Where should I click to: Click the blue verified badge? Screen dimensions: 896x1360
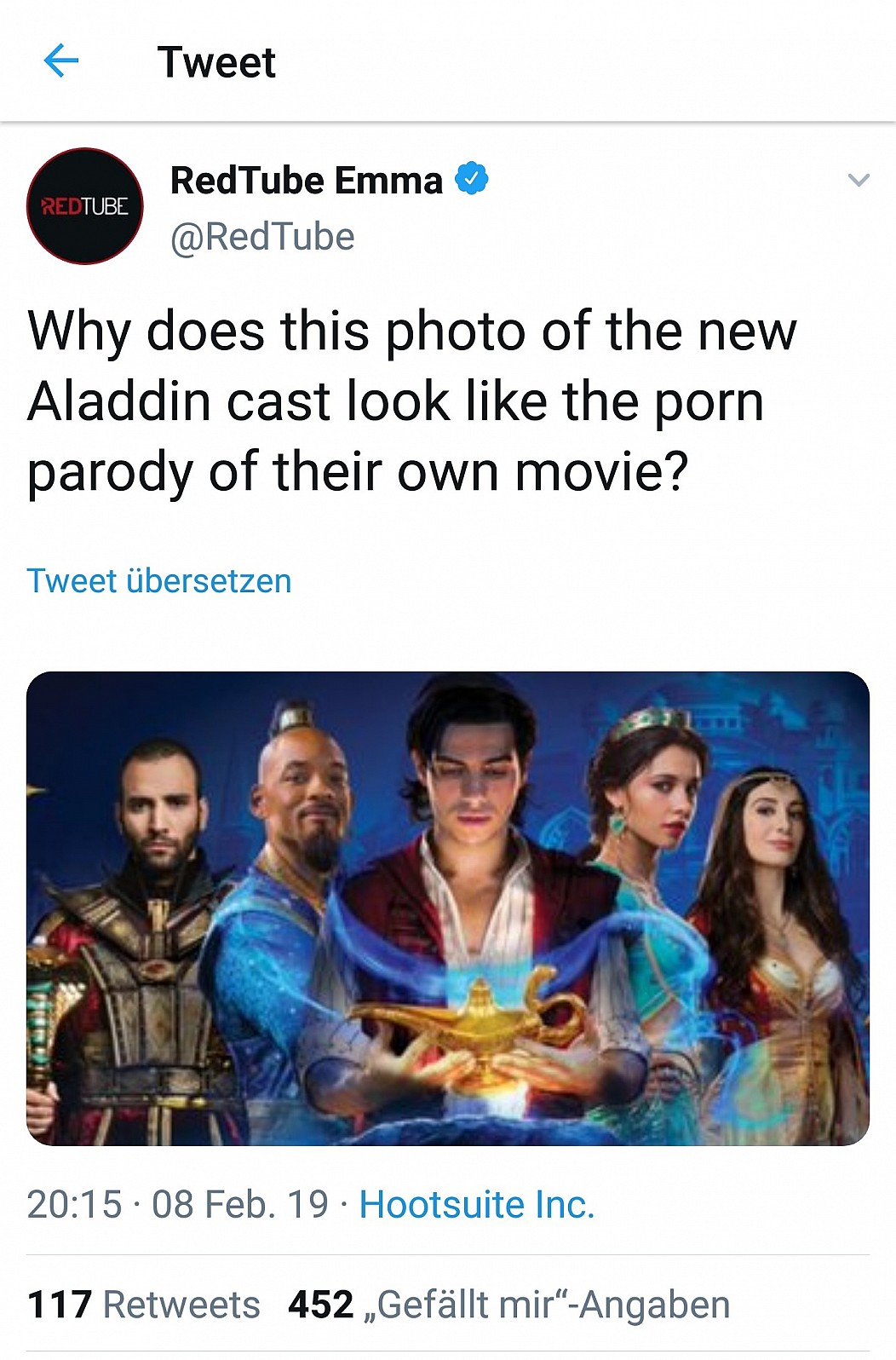471,179
